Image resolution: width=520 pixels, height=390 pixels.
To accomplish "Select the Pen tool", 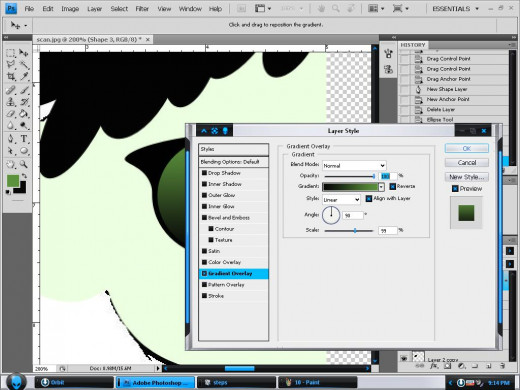I will click(x=11, y=139).
